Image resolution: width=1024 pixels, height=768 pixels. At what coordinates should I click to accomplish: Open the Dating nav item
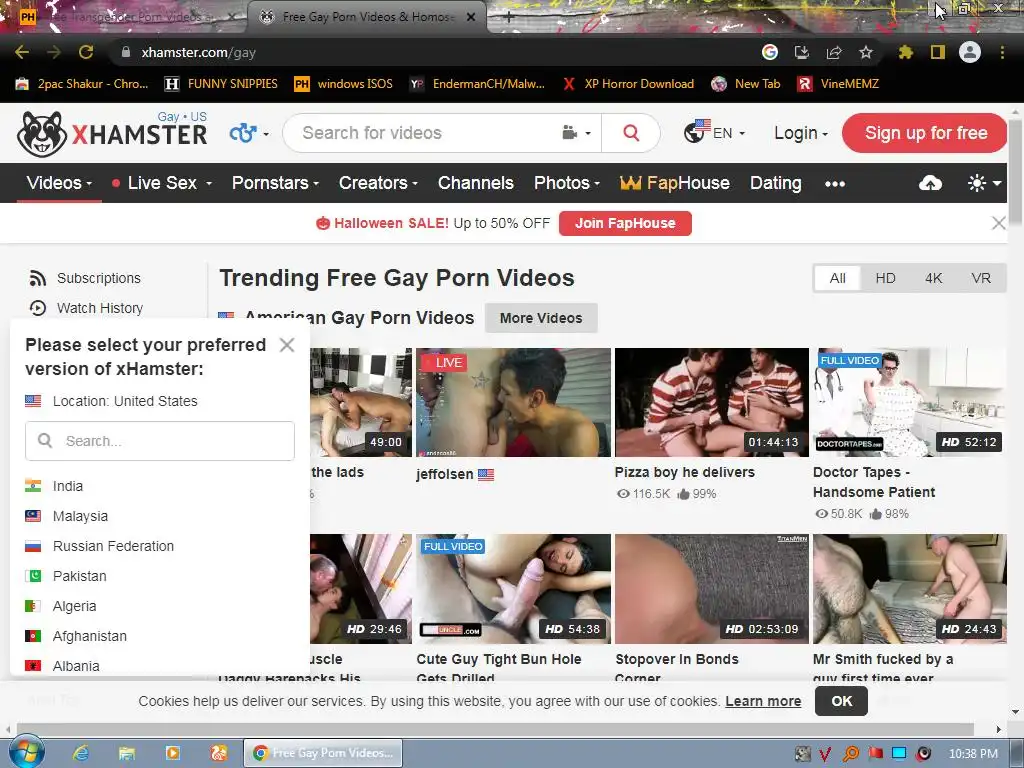775,183
